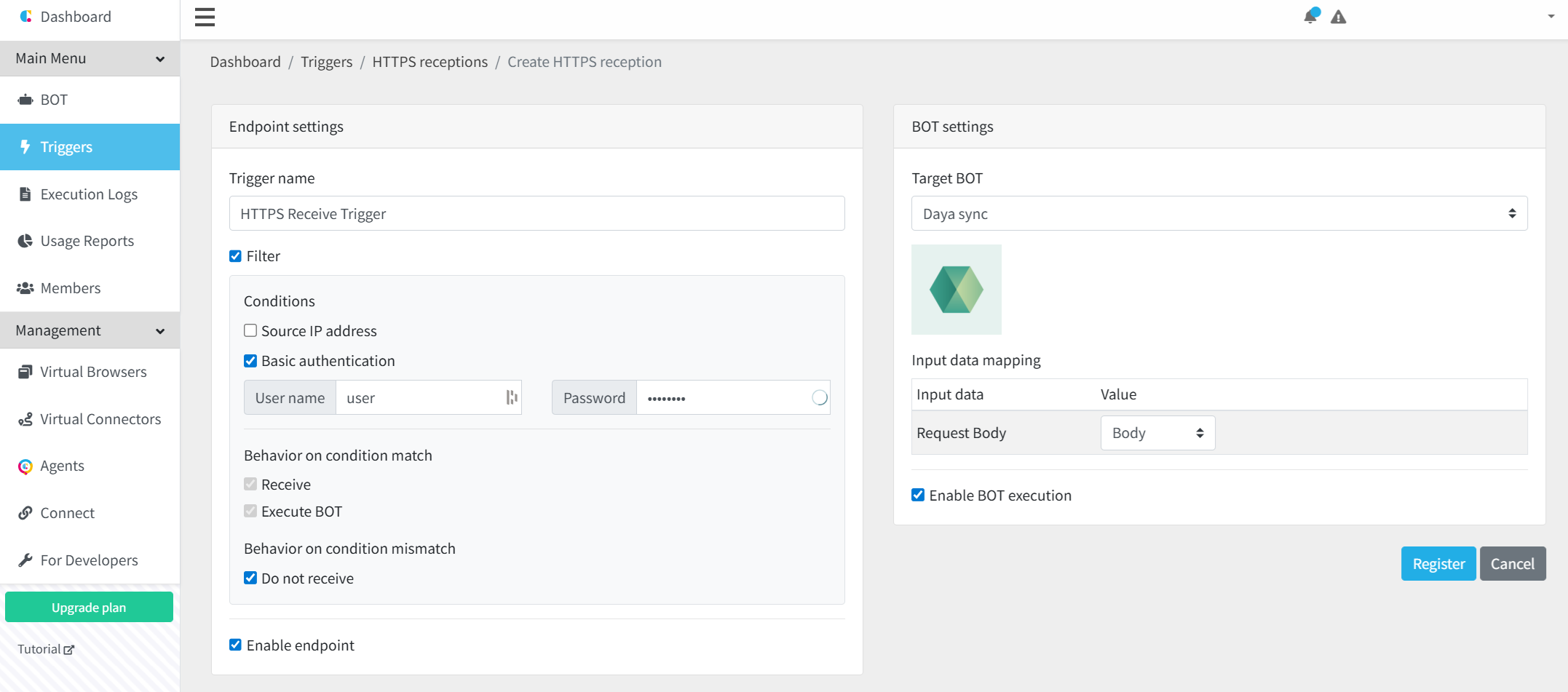Open the Tutorial link
This screenshot has height=692, width=1568.
(x=45, y=649)
